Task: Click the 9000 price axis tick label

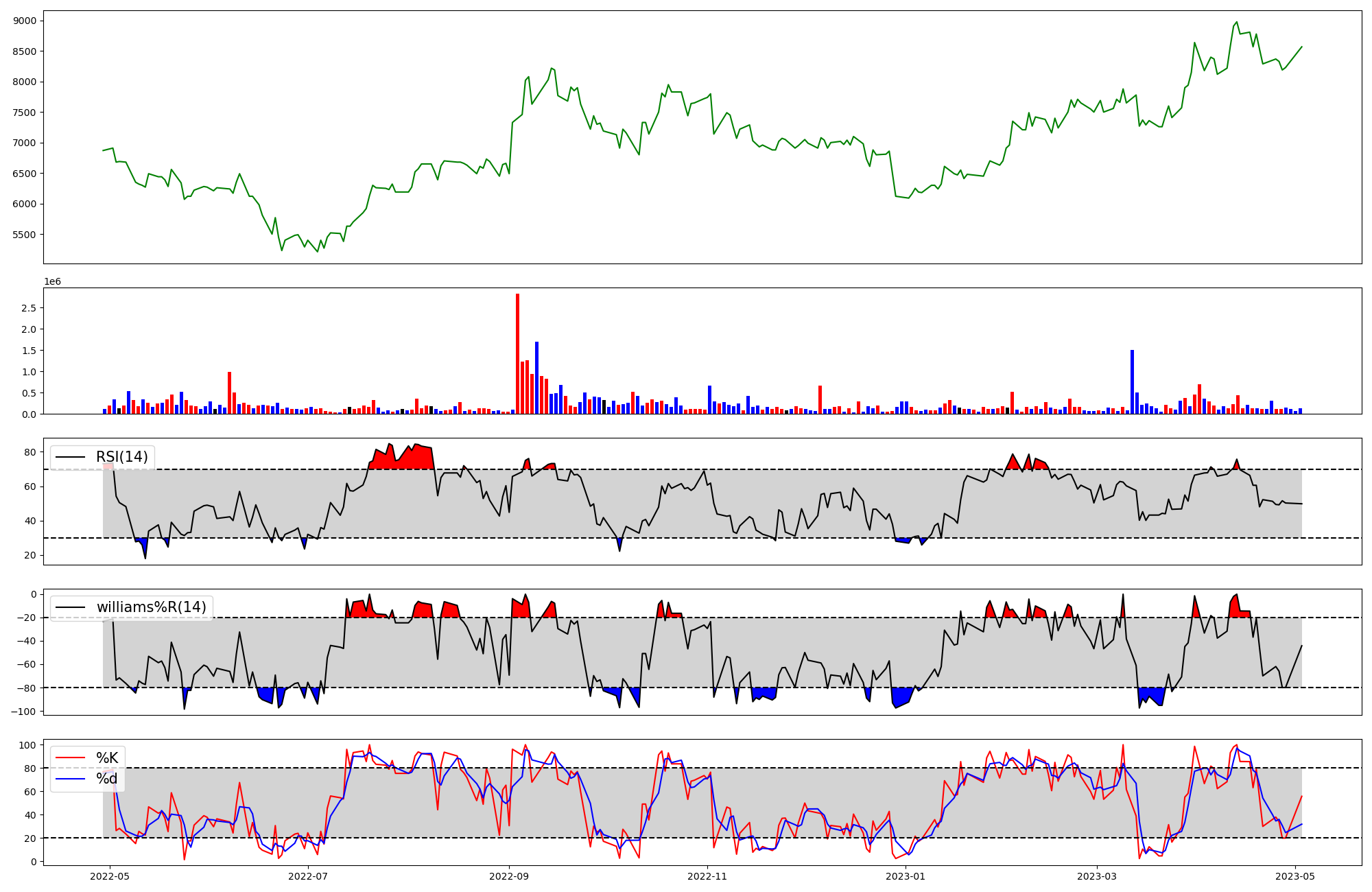Action: coord(25,21)
